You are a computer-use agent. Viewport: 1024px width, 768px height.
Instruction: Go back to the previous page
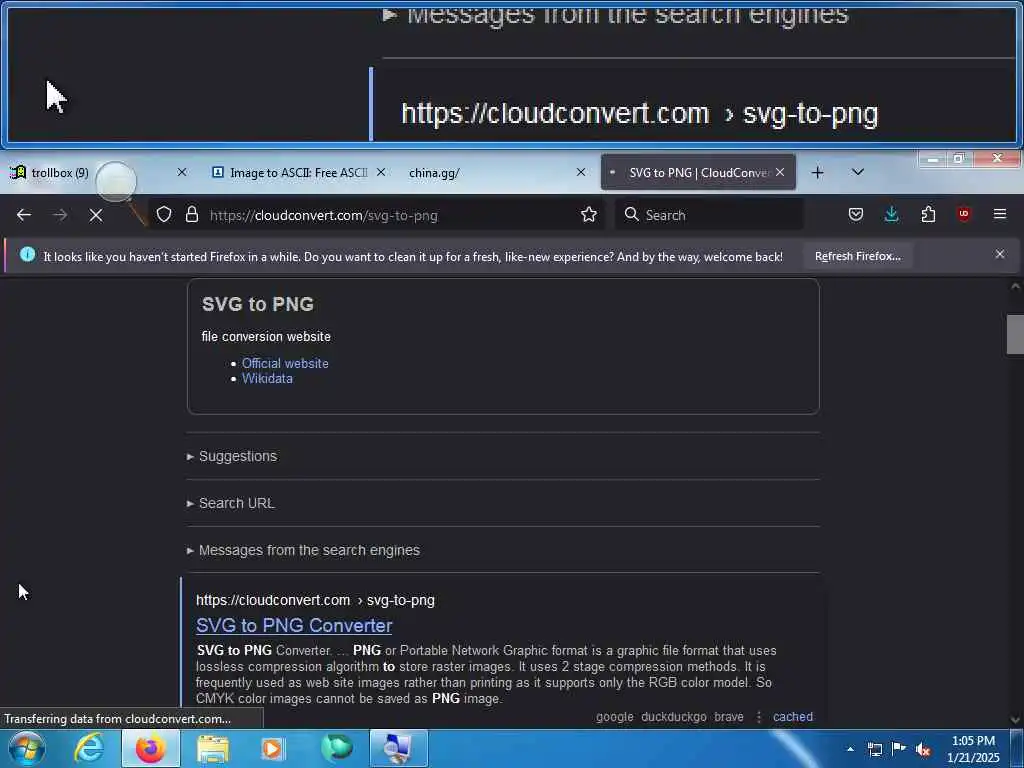coord(24,215)
